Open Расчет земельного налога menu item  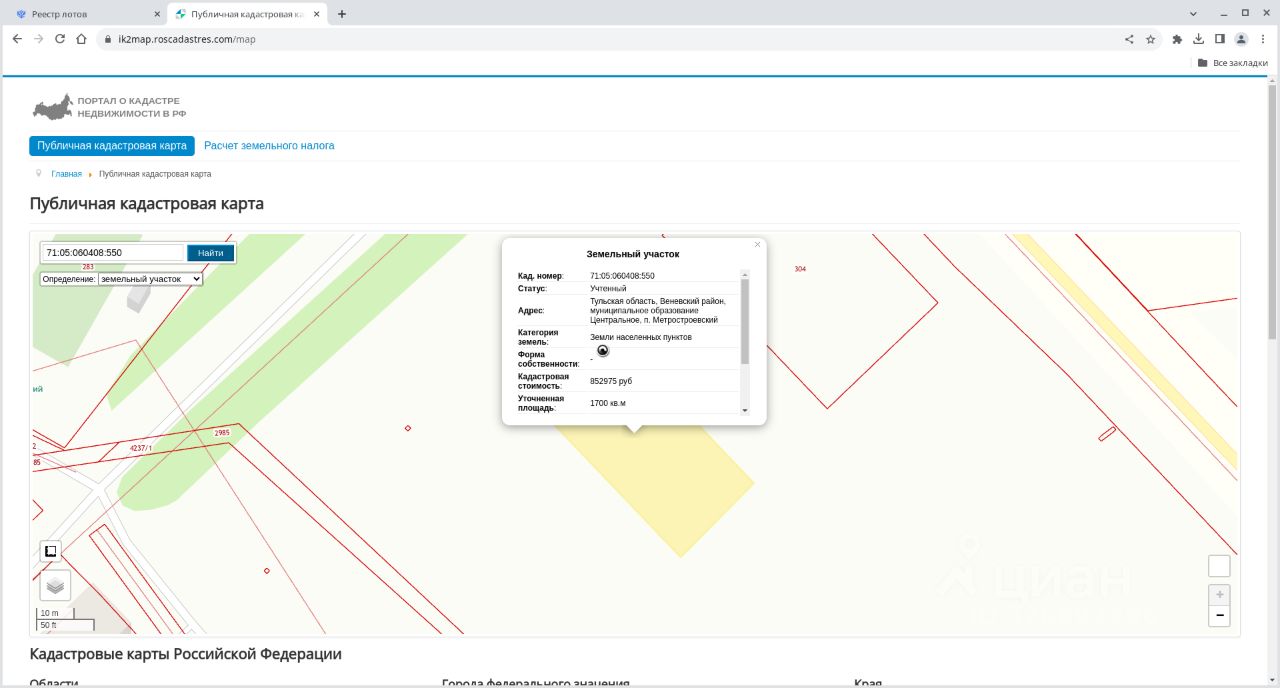click(269, 146)
